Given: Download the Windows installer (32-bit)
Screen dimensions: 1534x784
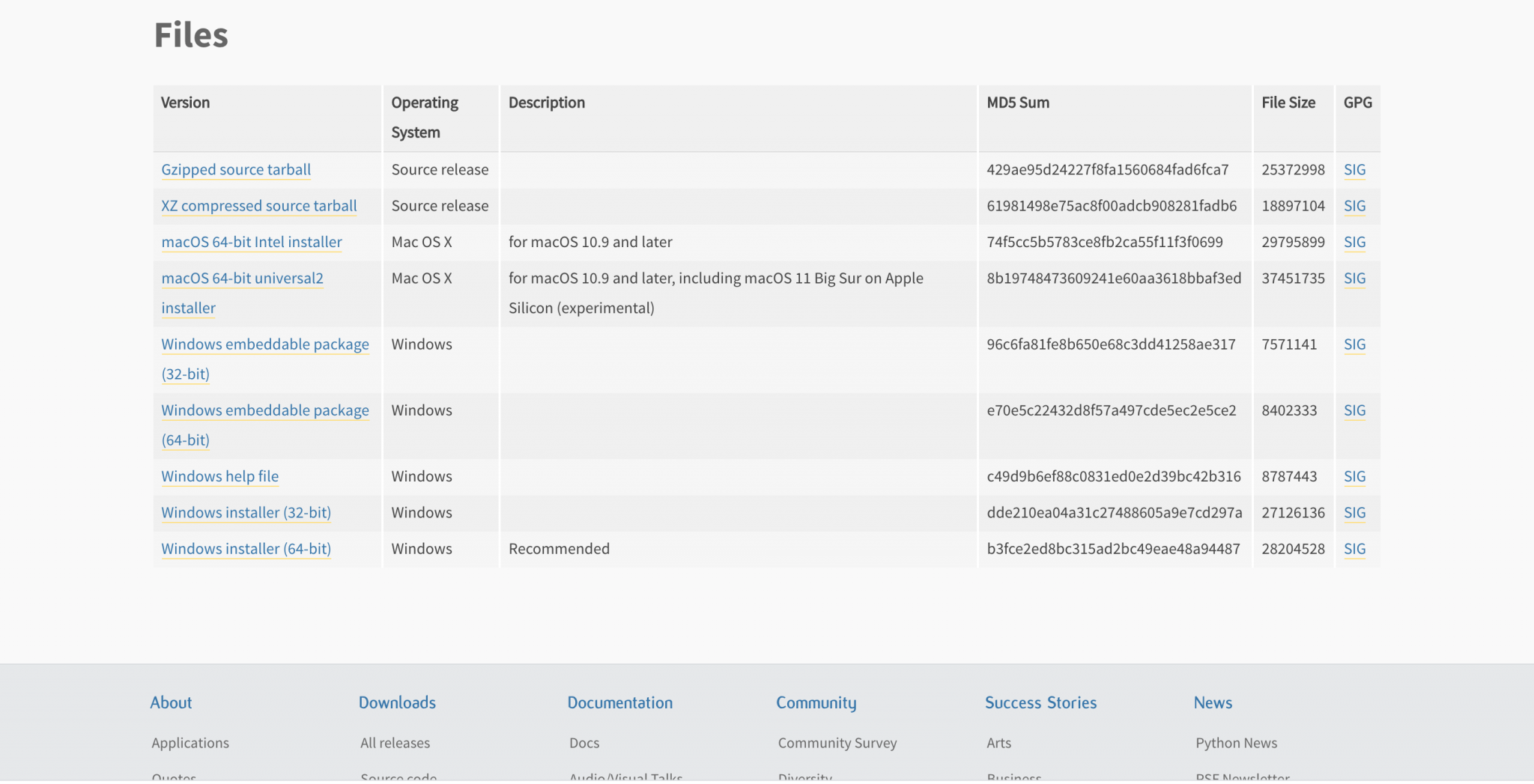Looking at the screenshot, I should pos(246,513).
